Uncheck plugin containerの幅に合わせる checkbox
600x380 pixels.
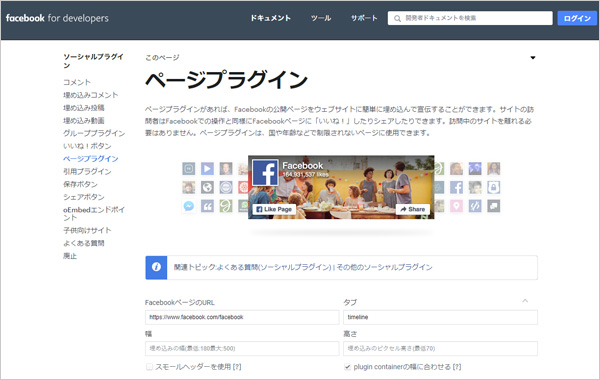pyautogui.click(x=347, y=367)
